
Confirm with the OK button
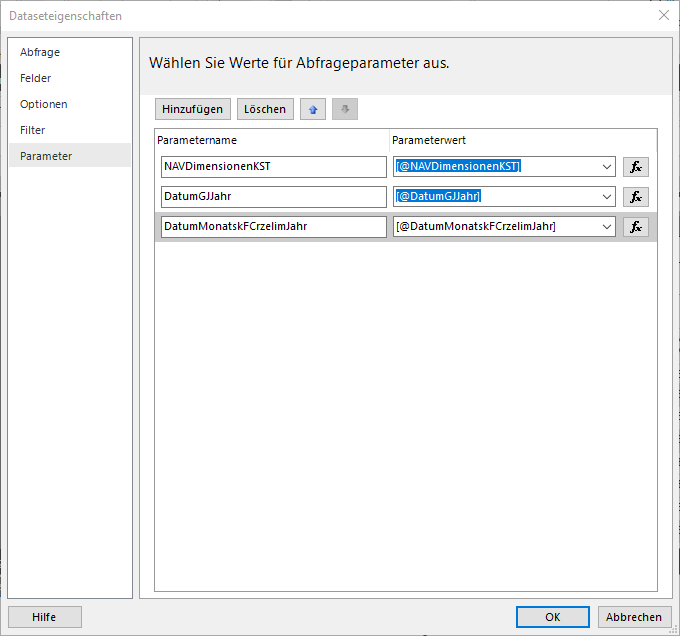point(552,617)
